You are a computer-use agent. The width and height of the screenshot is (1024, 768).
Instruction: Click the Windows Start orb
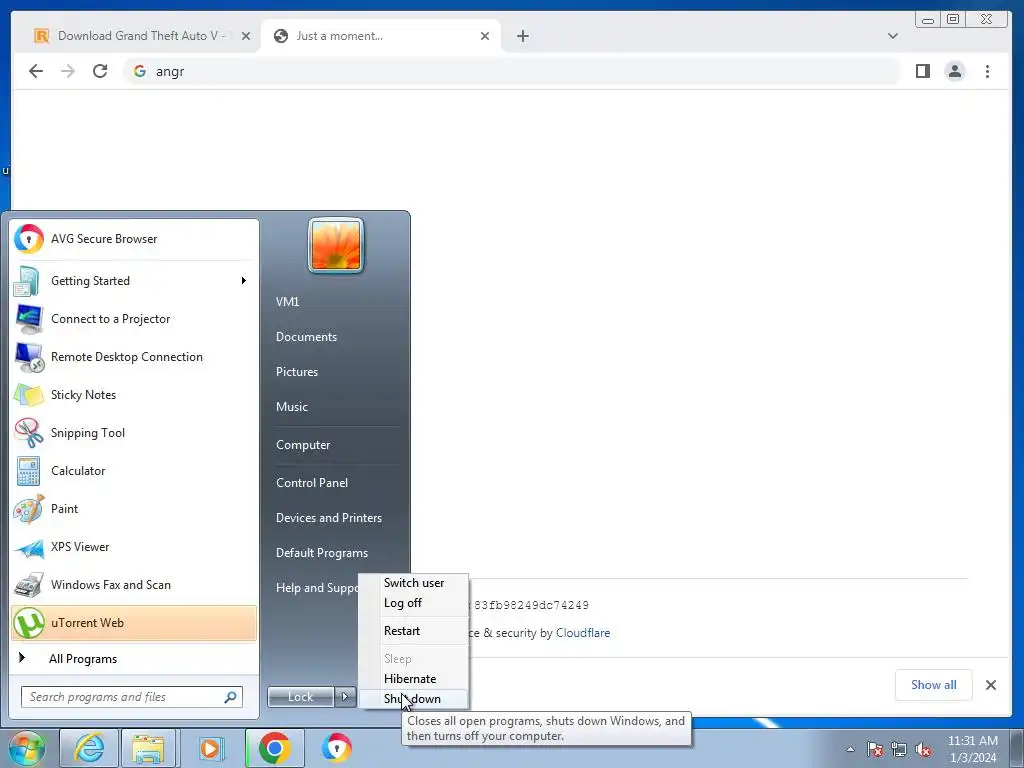coord(26,748)
